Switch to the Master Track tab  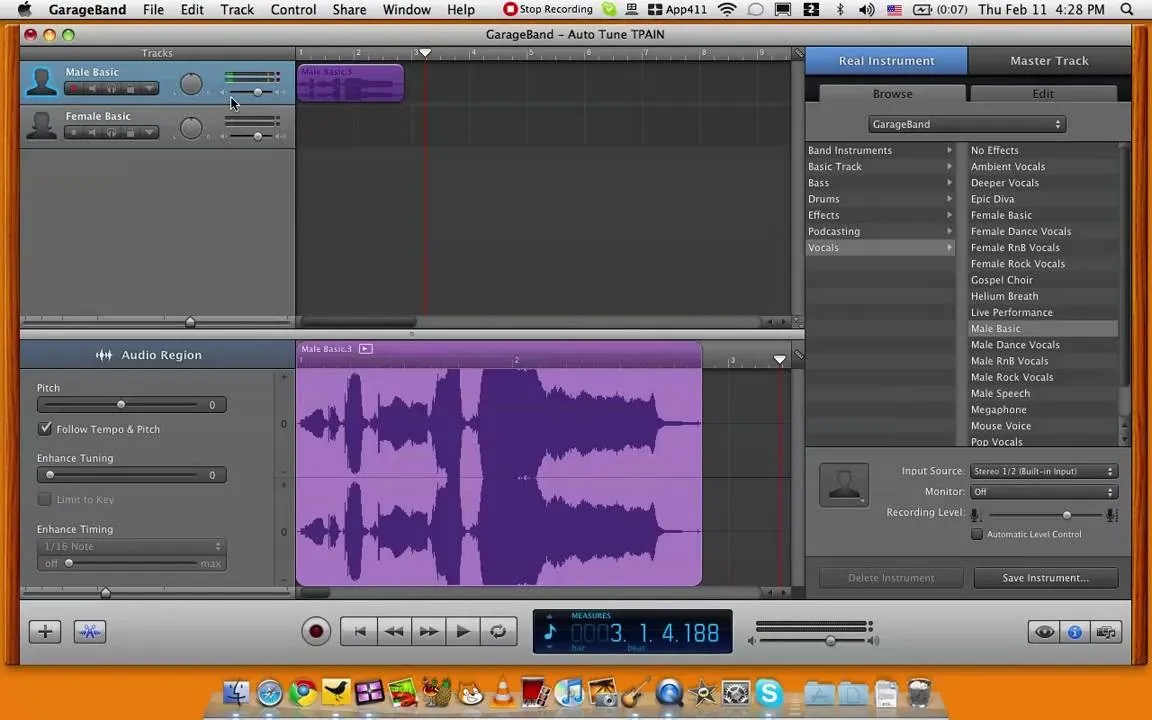click(1049, 61)
